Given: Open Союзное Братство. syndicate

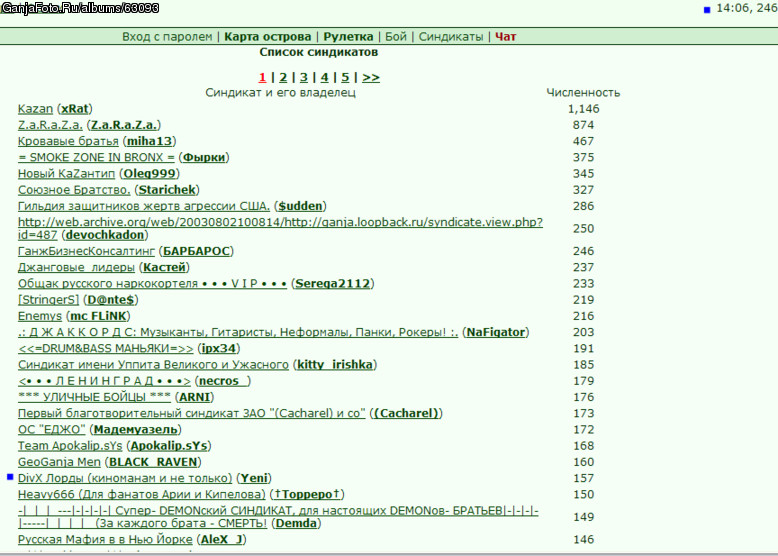Looking at the screenshot, I should tap(74, 190).
